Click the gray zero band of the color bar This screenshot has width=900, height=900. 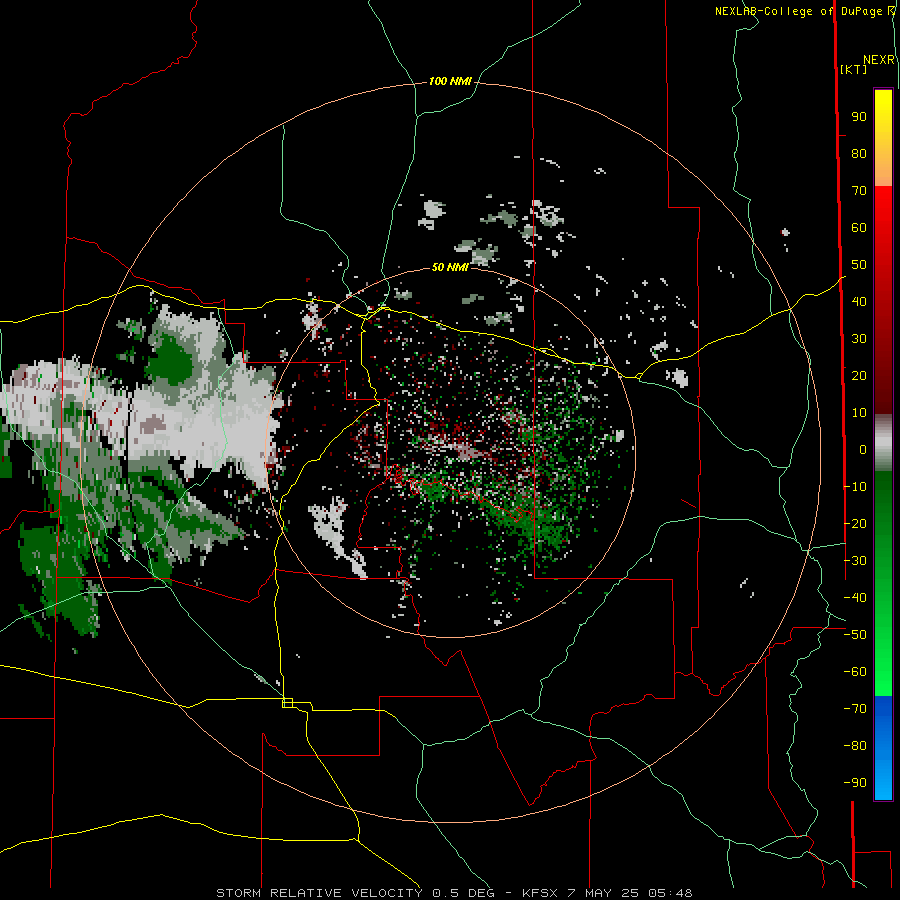click(883, 443)
